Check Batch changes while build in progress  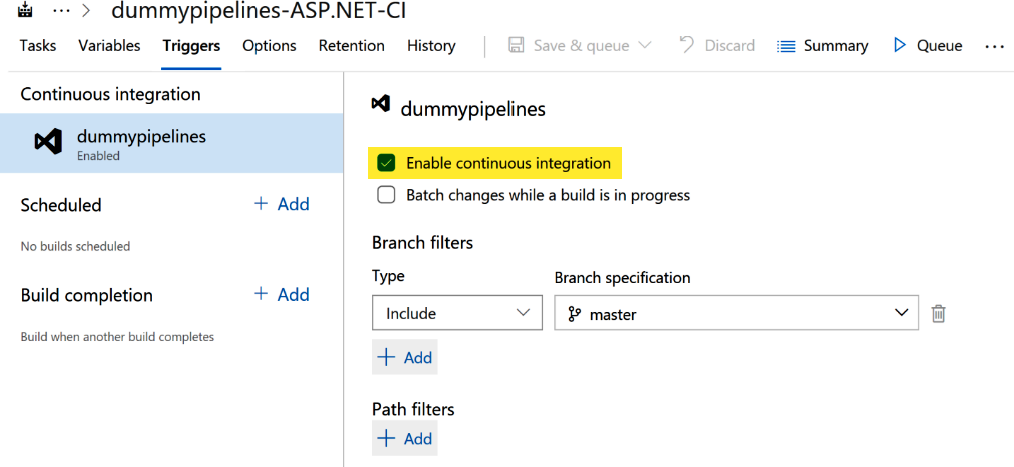point(386,195)
